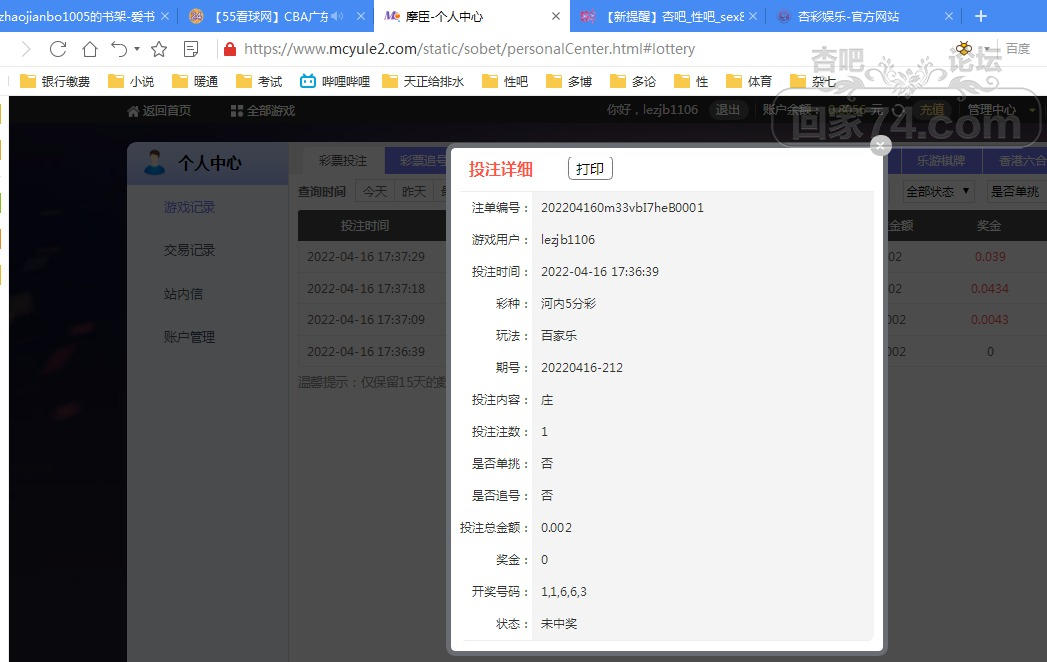Click the forward navigation arrow
This screenshot has height=662, width=1047.
point(26,49)
